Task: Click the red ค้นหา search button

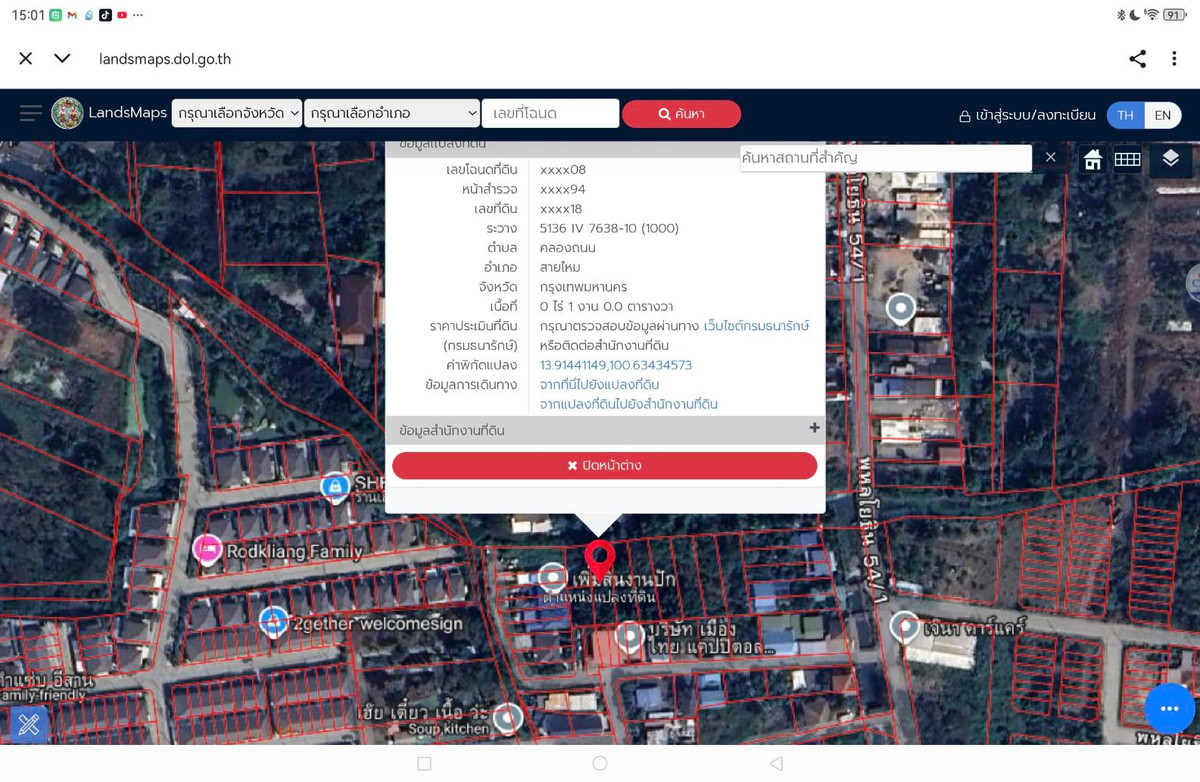Action: [x=681, y=114]
